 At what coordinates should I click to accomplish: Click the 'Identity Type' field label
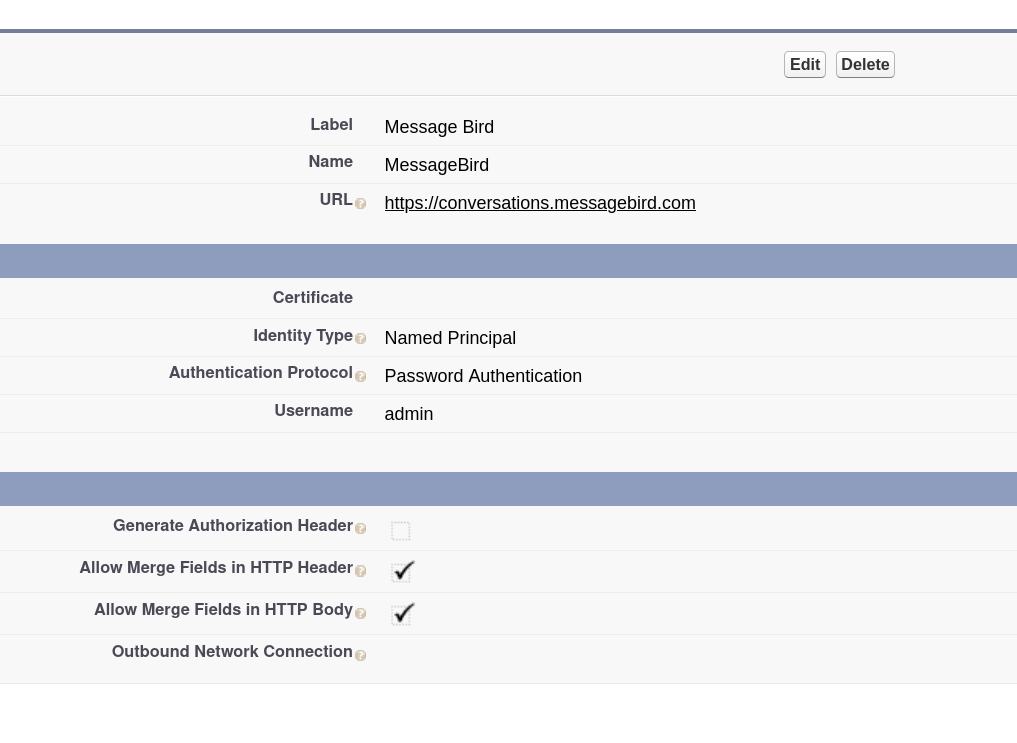pyautogui.click(x=303, y=335)
